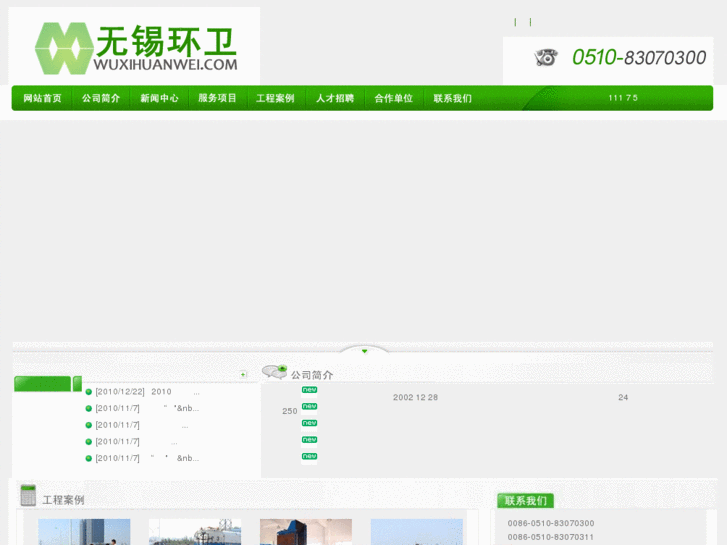Screen dimensions: 727x545
Task: Click the topmost green 'new' badge
Action: point(309,390)
